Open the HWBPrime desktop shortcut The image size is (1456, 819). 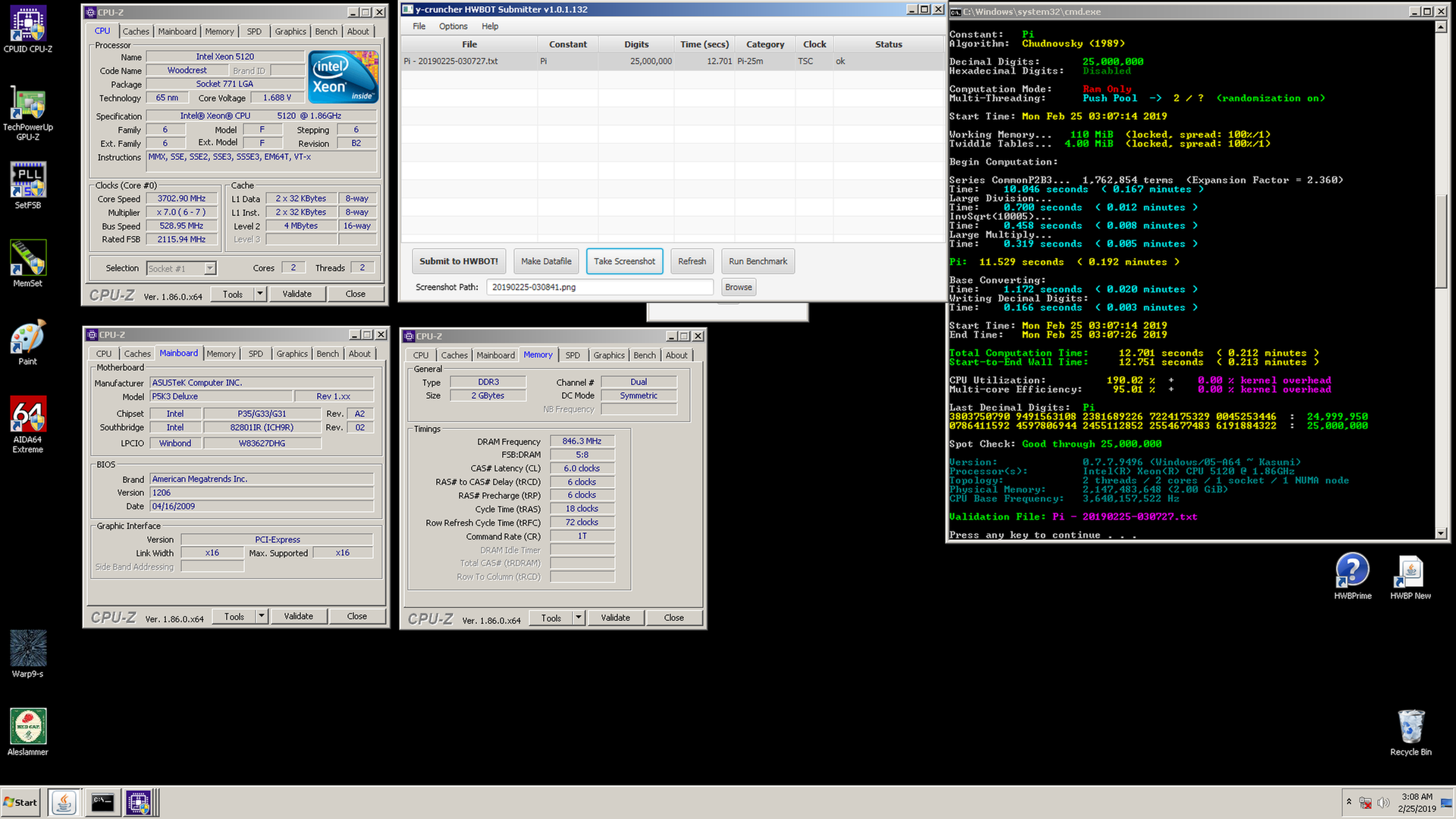(x=1353, y=576)
